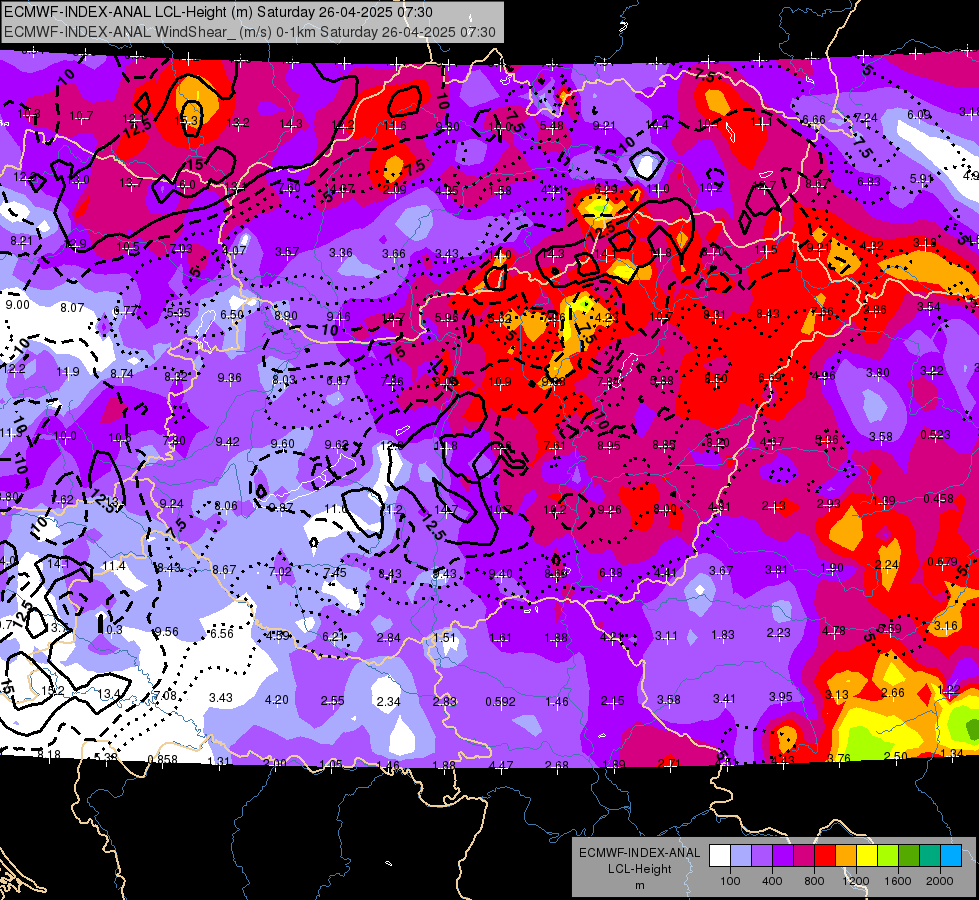Click the legend title ECMWF-INDEX-ANAL

coord(639,853)
